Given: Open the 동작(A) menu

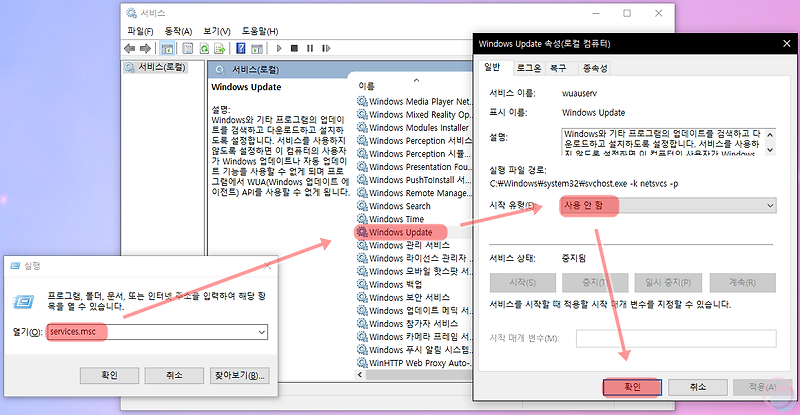Looking at the screenshot, I should click(x=178, y=32).
